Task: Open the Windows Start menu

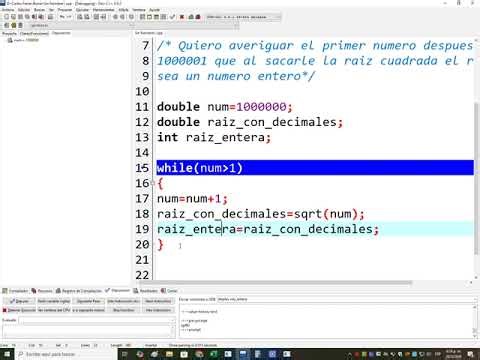Action: (x=7, y=354)
